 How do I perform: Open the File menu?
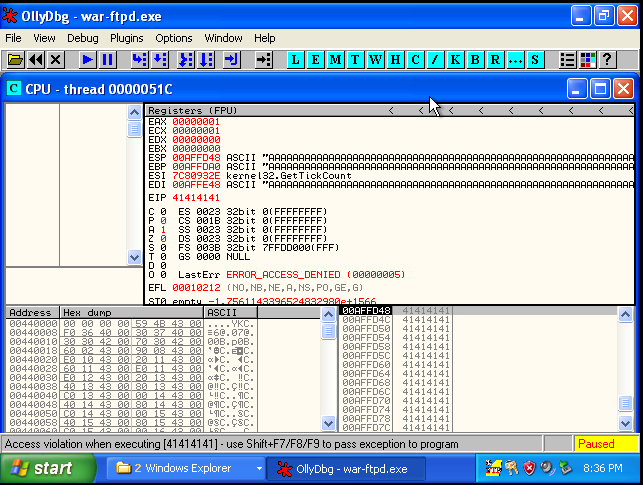coord(13,38)
